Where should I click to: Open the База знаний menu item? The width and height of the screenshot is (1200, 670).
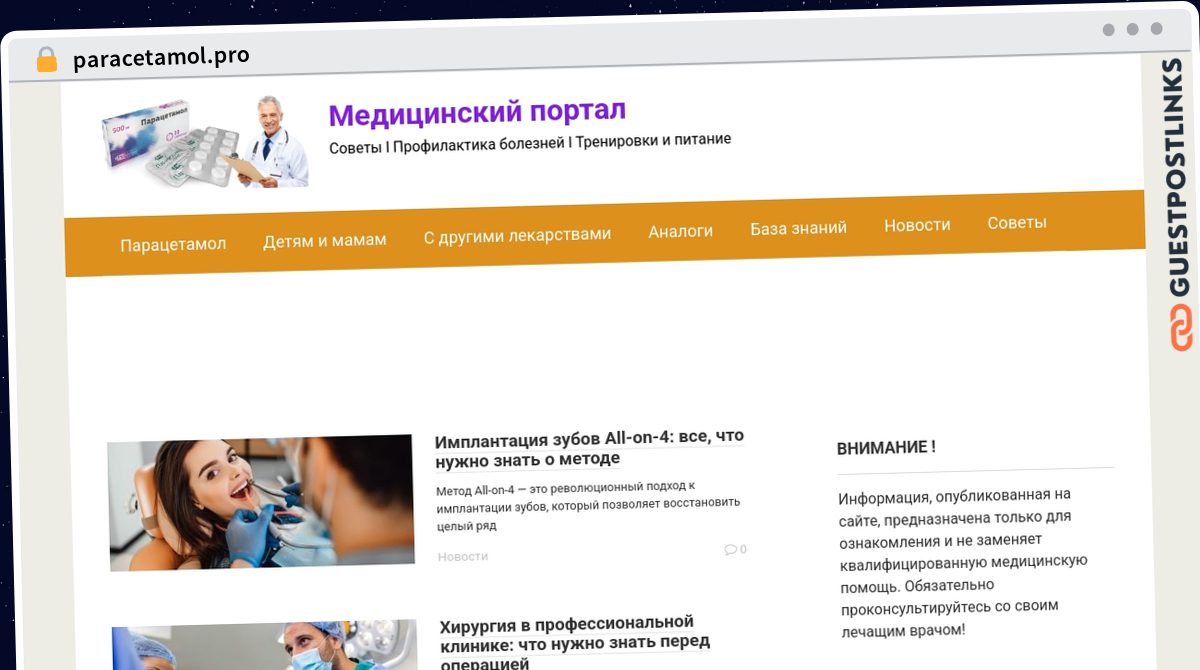pyautogui.click(x=799, y=228)
